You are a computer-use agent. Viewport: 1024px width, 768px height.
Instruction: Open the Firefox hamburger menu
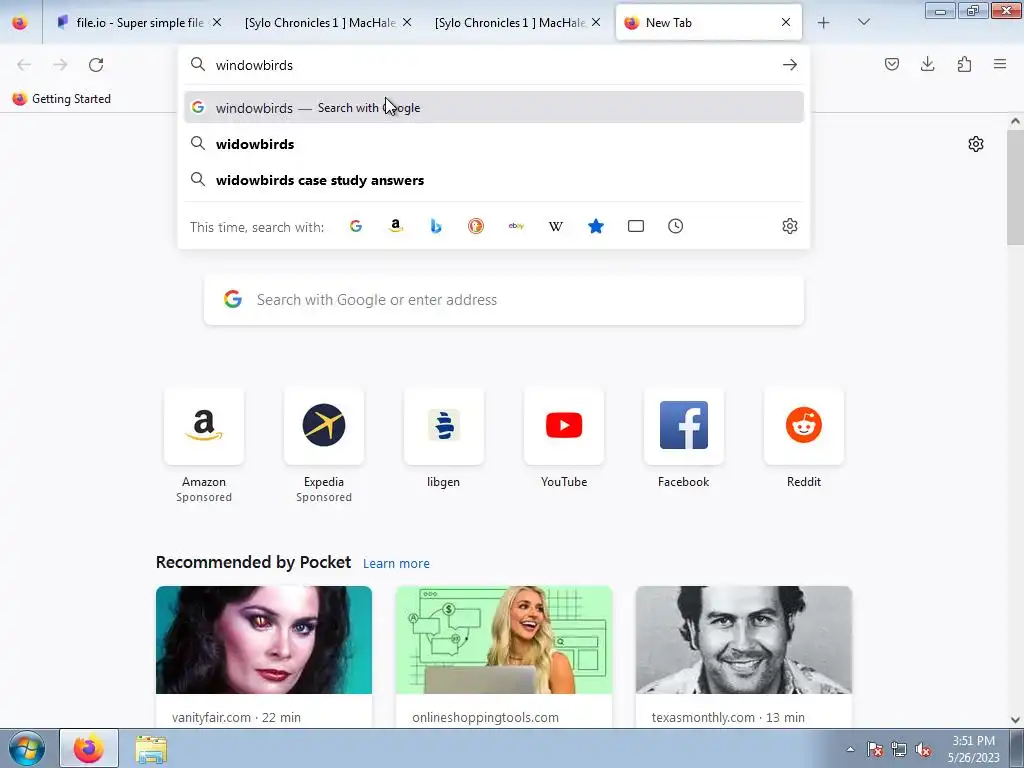(x=1000, y=64)
